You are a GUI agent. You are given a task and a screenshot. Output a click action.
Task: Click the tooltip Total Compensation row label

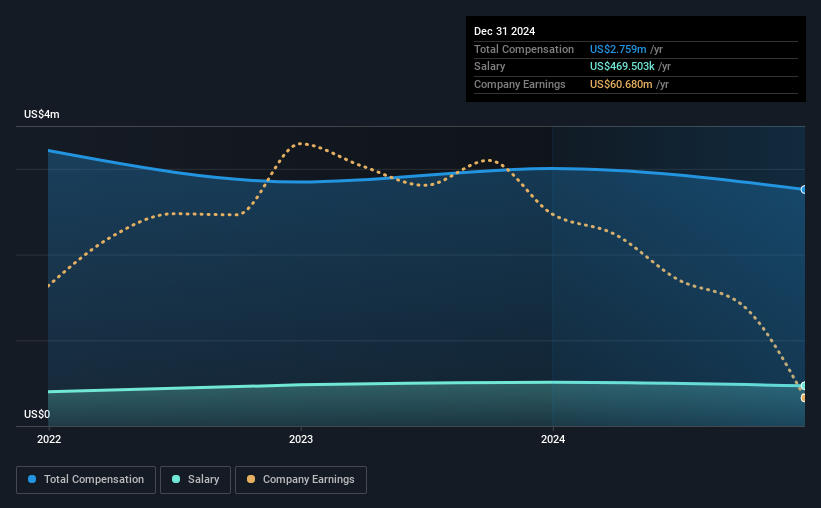524,49
